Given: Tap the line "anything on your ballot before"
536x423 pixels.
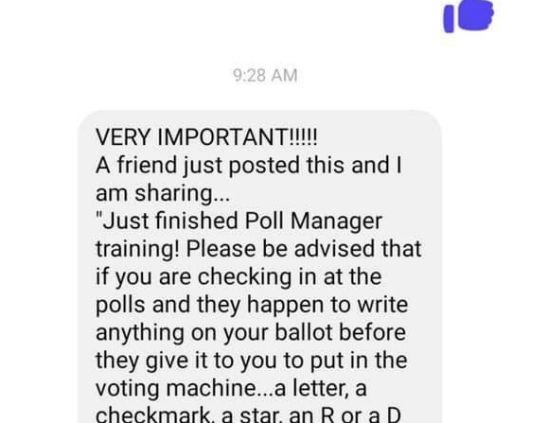Looking at the screenshot, I should tap(251, 333).
